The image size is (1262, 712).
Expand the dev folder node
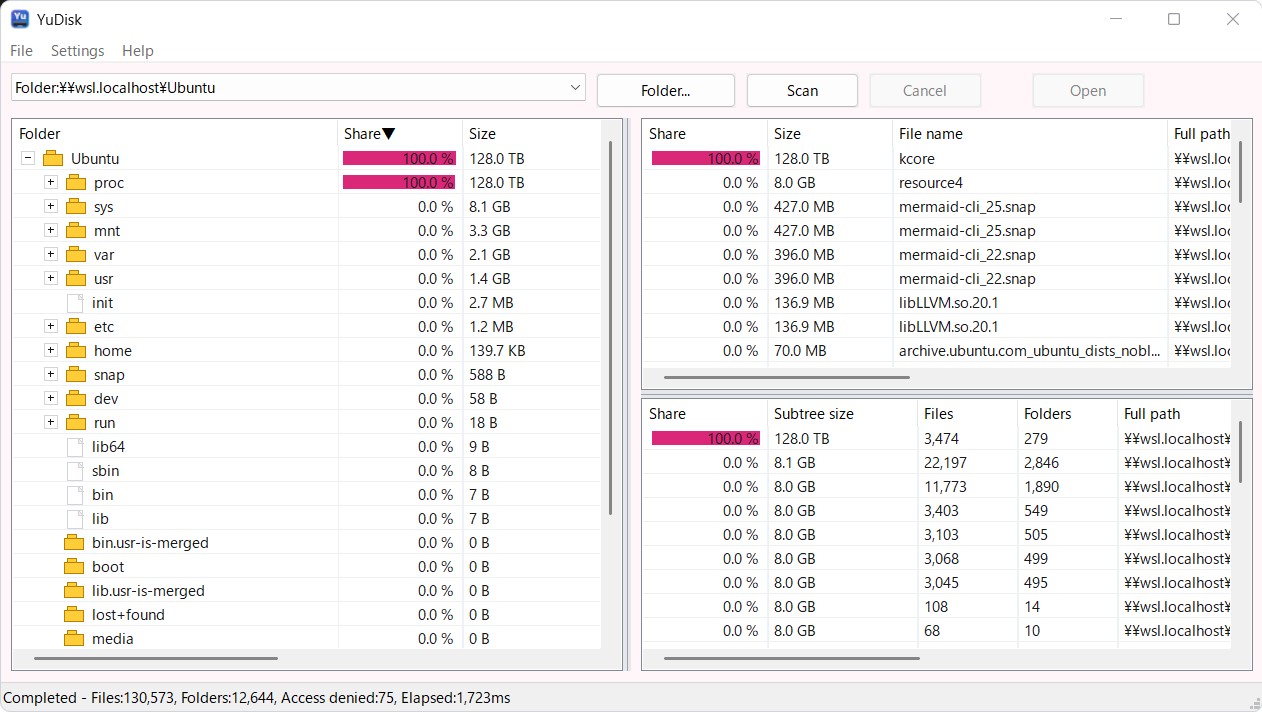click(x=51, y=398)
